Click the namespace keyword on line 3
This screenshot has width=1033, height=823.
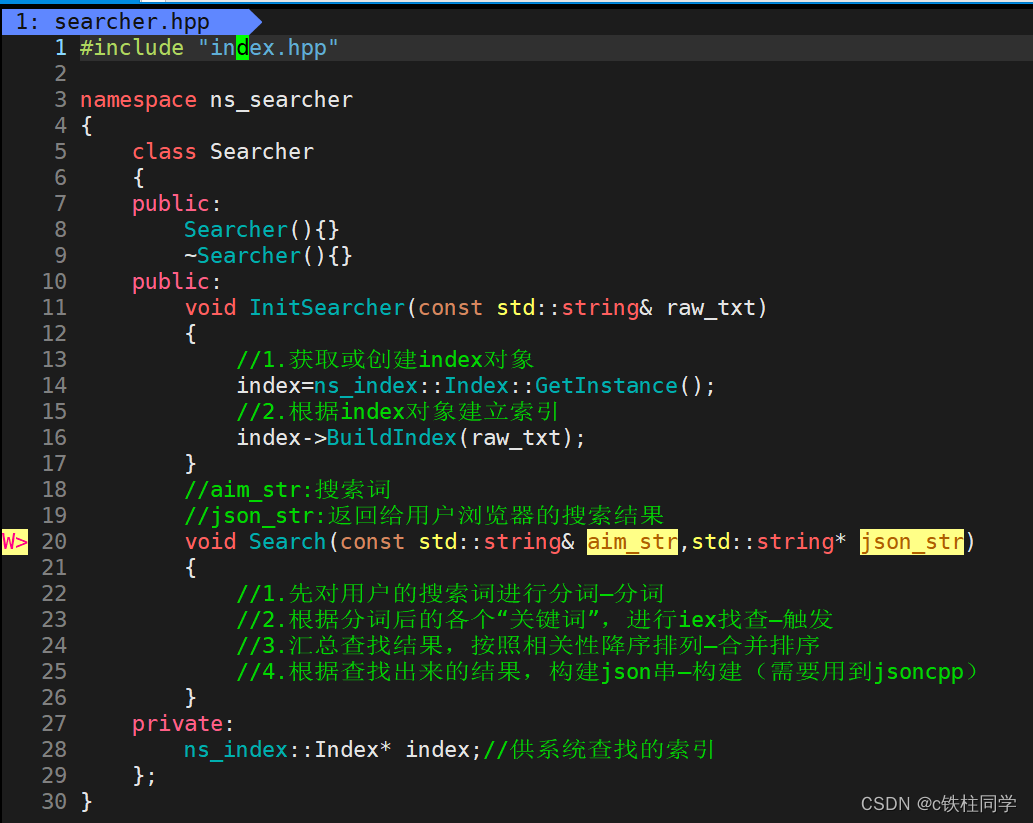138,99
